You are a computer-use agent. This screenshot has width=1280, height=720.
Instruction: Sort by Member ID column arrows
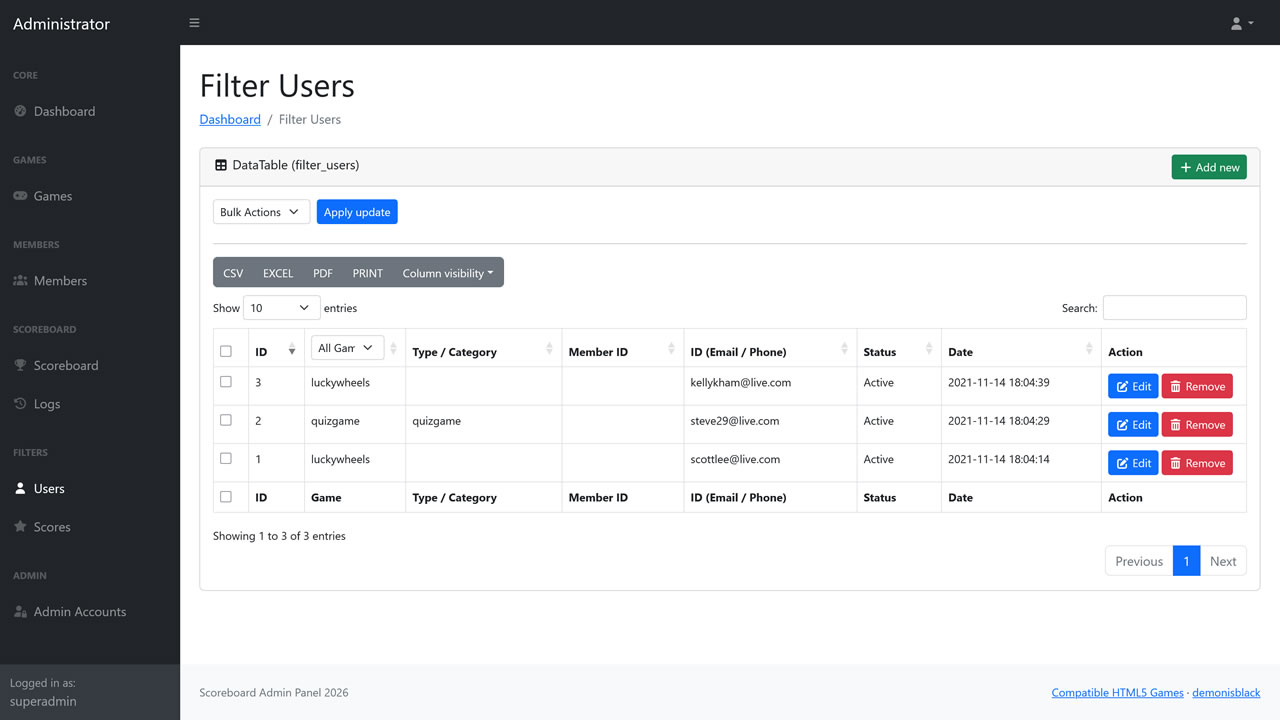click(671, 349)
